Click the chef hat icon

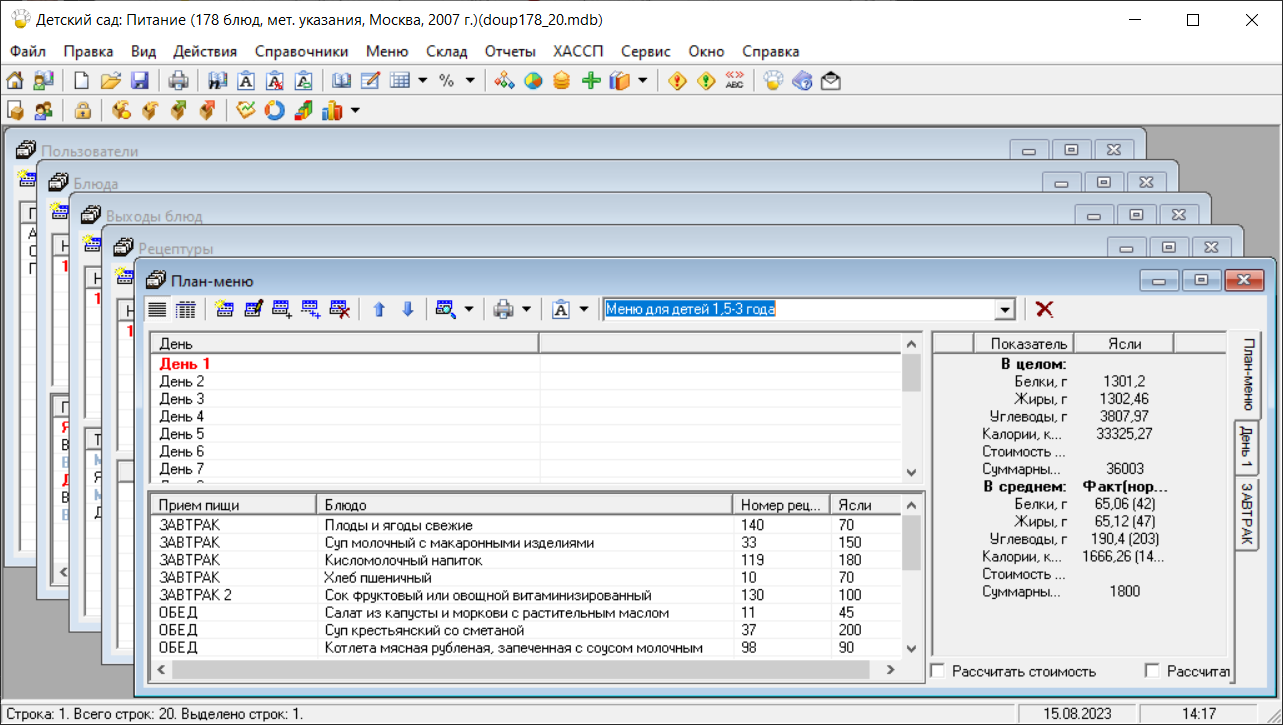[x=773, y=81]
